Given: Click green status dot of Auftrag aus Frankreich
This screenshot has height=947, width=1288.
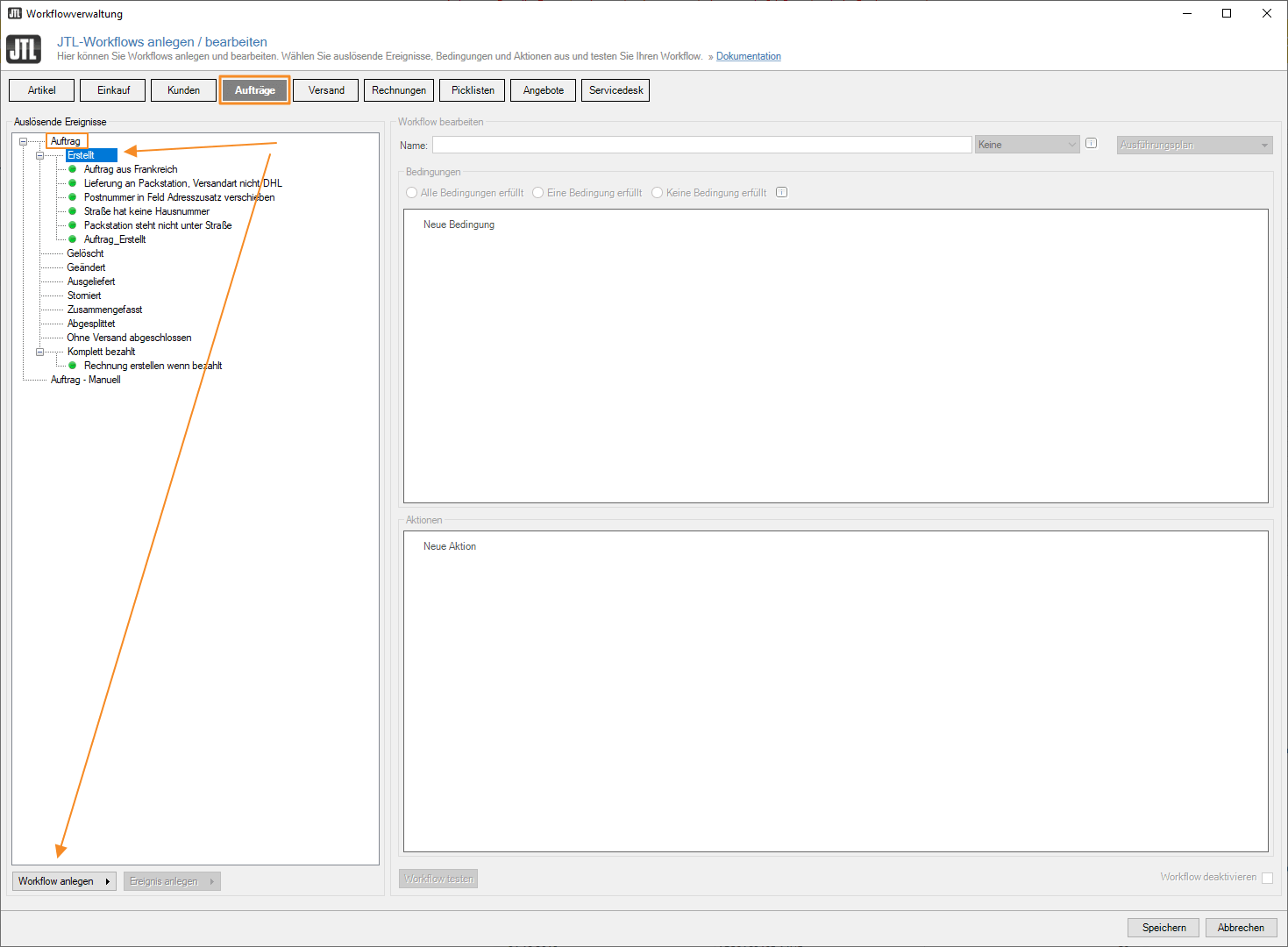Looking at the screenshot, I should pyautogui.click(x=73, y=169).
